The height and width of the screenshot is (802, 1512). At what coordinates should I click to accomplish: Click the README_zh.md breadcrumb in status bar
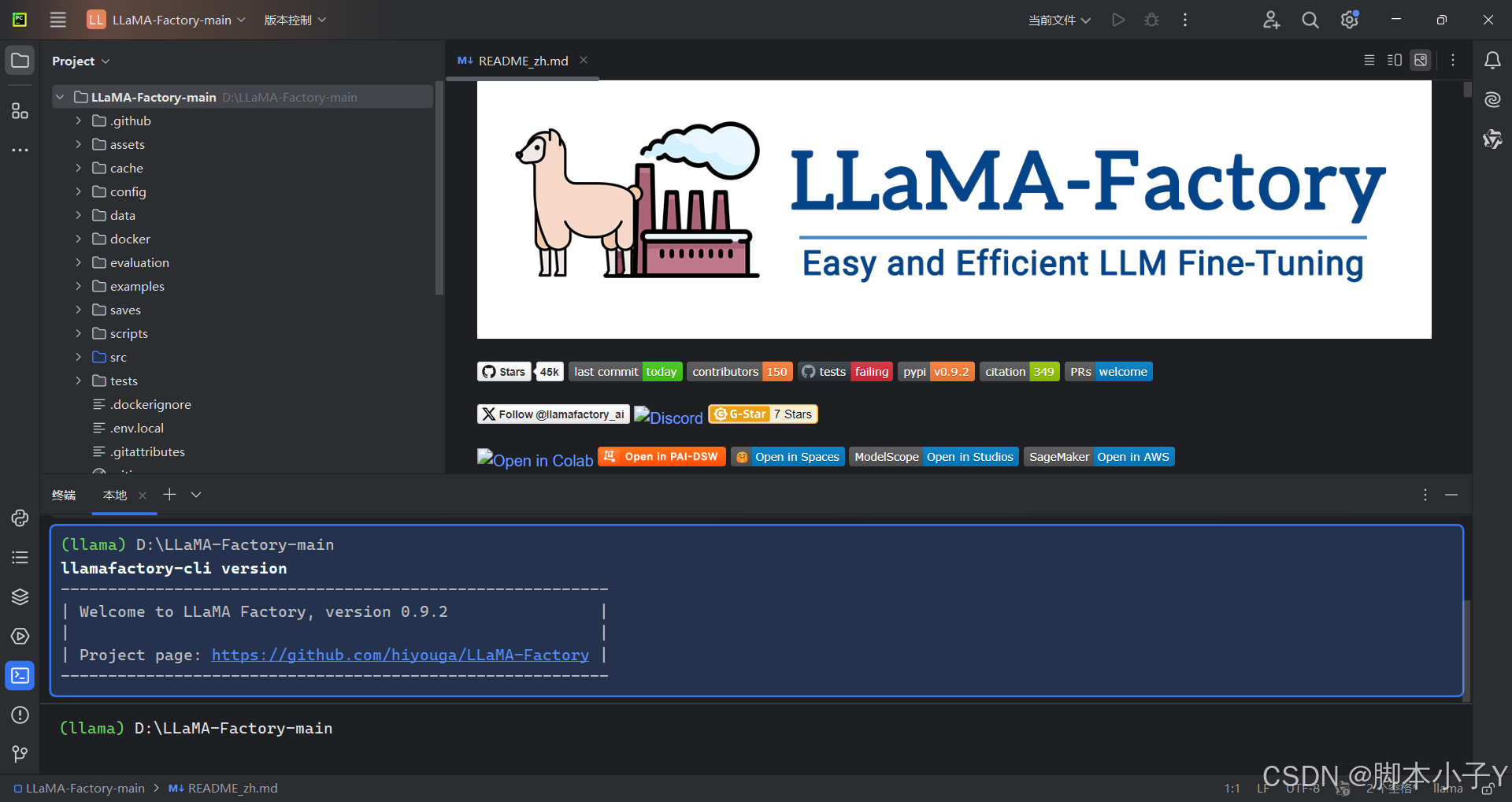pos(223,788)
